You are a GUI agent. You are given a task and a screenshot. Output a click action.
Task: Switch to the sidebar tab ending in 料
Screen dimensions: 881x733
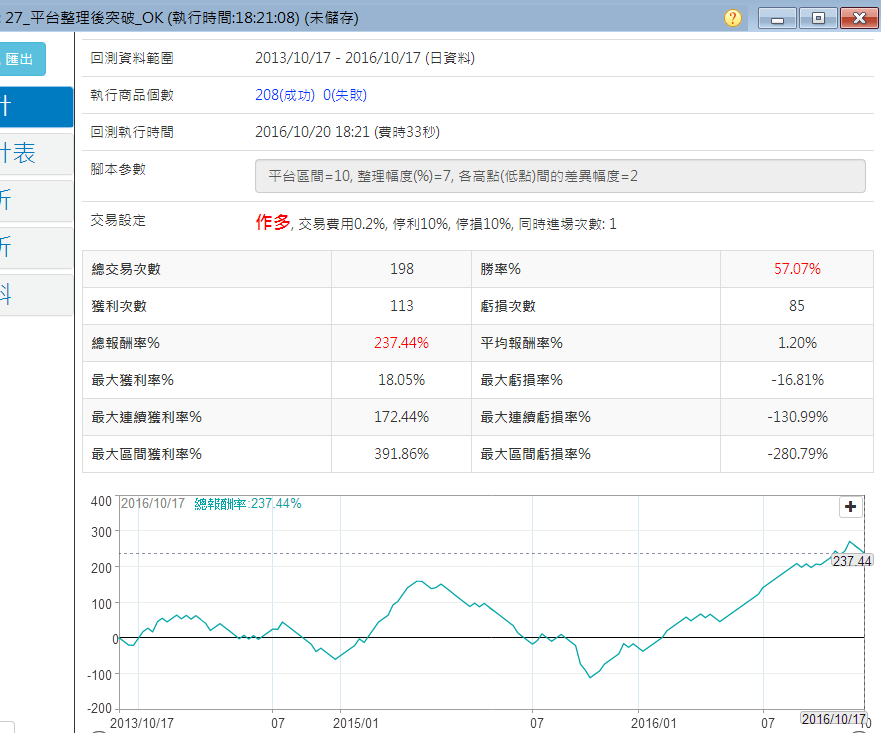tap(35, 294)
